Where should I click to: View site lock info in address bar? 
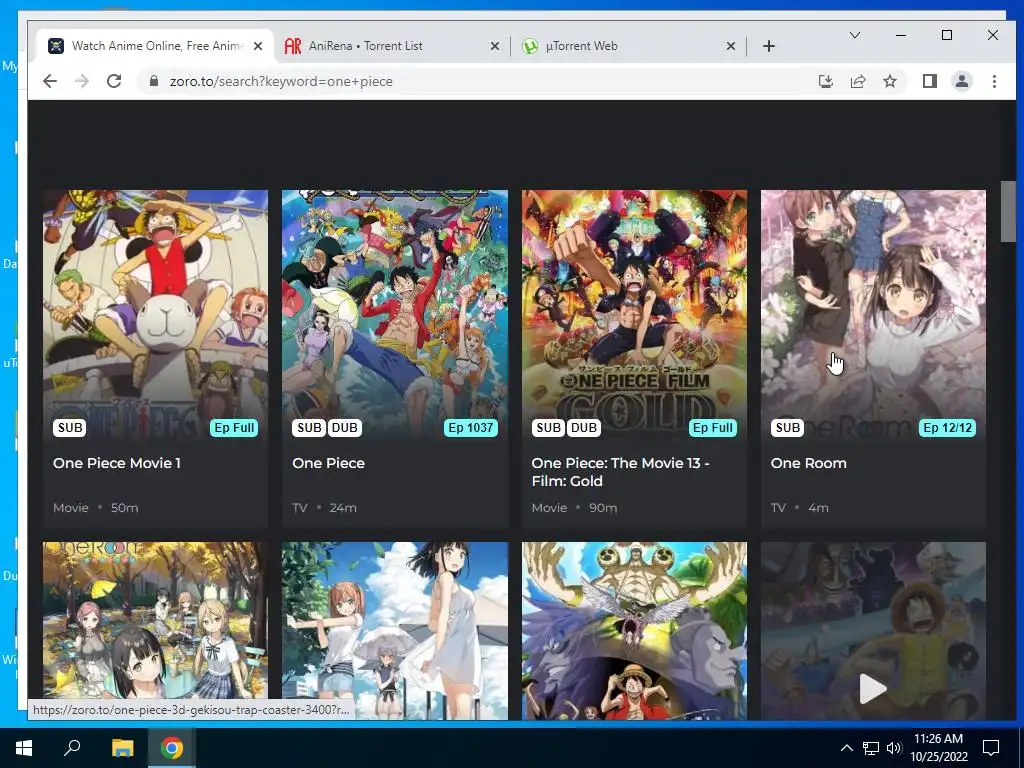pyautogui.click(x=154, y=81)
